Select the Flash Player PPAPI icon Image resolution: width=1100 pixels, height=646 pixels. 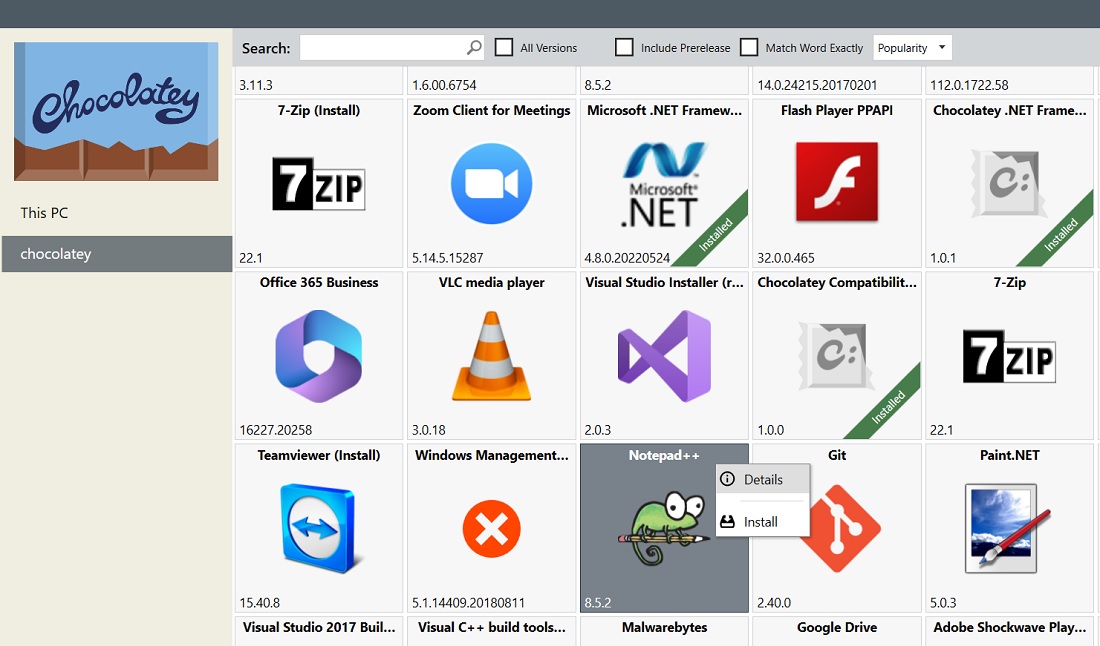[x=837, y=184]
